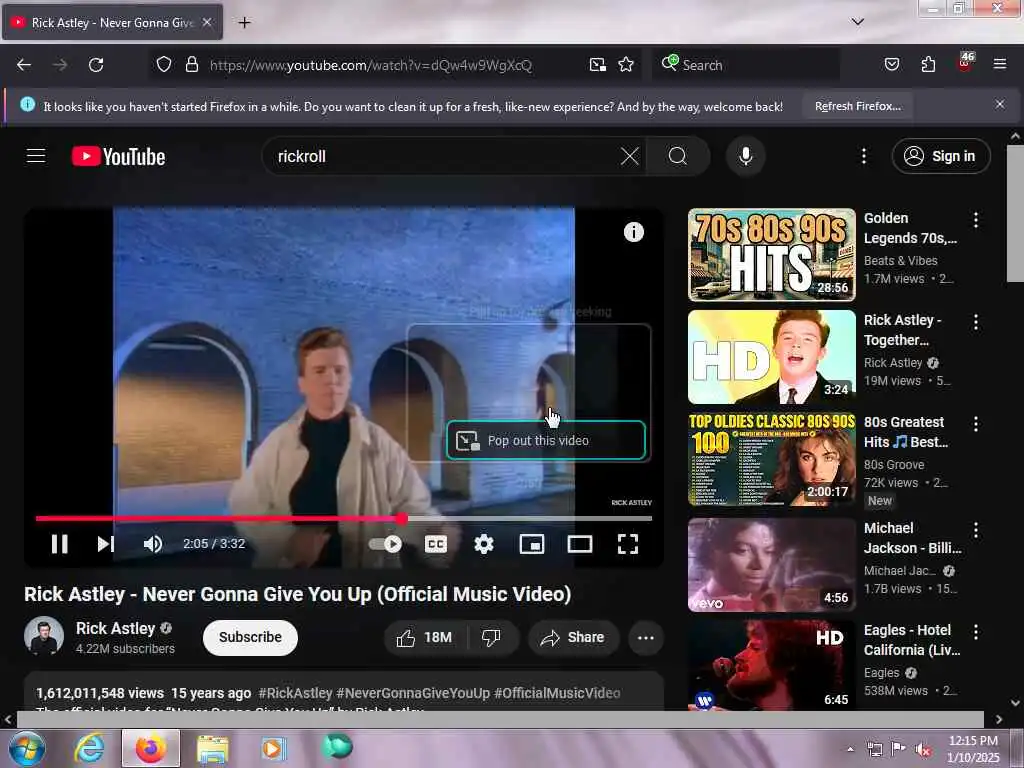The width and height of the screenshot is (1024, 768).
Task: Like the video (18M)
Action: tap(424, 637)
